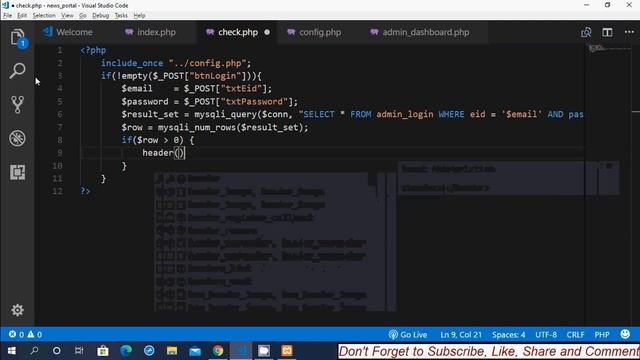Change end of line sequence CRLF
The image size is (640, 360).
(576, 335)
